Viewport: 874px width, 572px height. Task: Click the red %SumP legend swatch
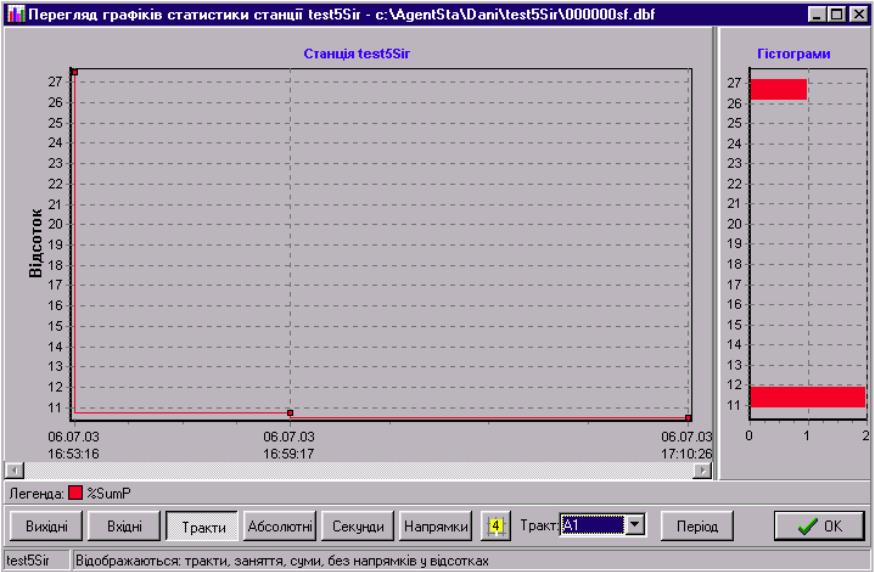coord(75,493)
